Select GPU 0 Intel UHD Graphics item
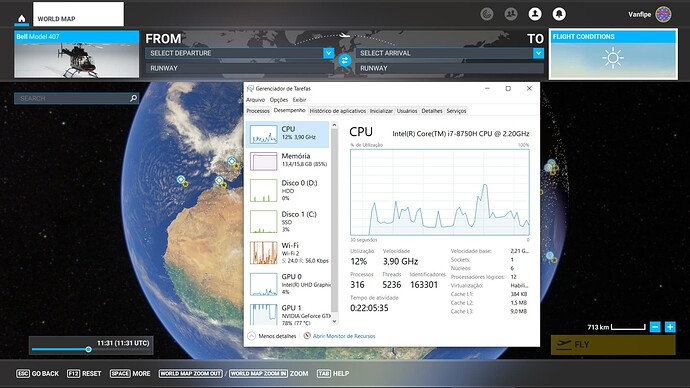The image size is (690, 388). (288, 284)
